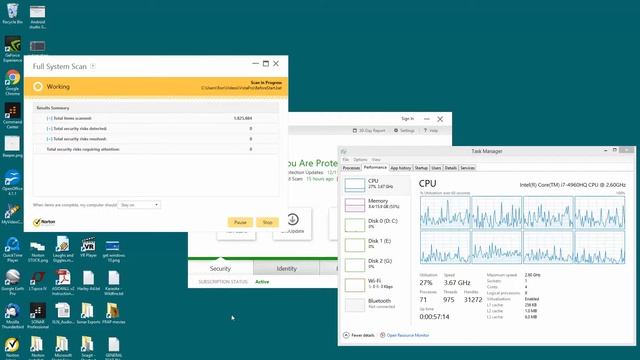Launch the OpenOffice desktop shortcut
Viewport: 640px width, 360px height.
click(x=12, y=183)
